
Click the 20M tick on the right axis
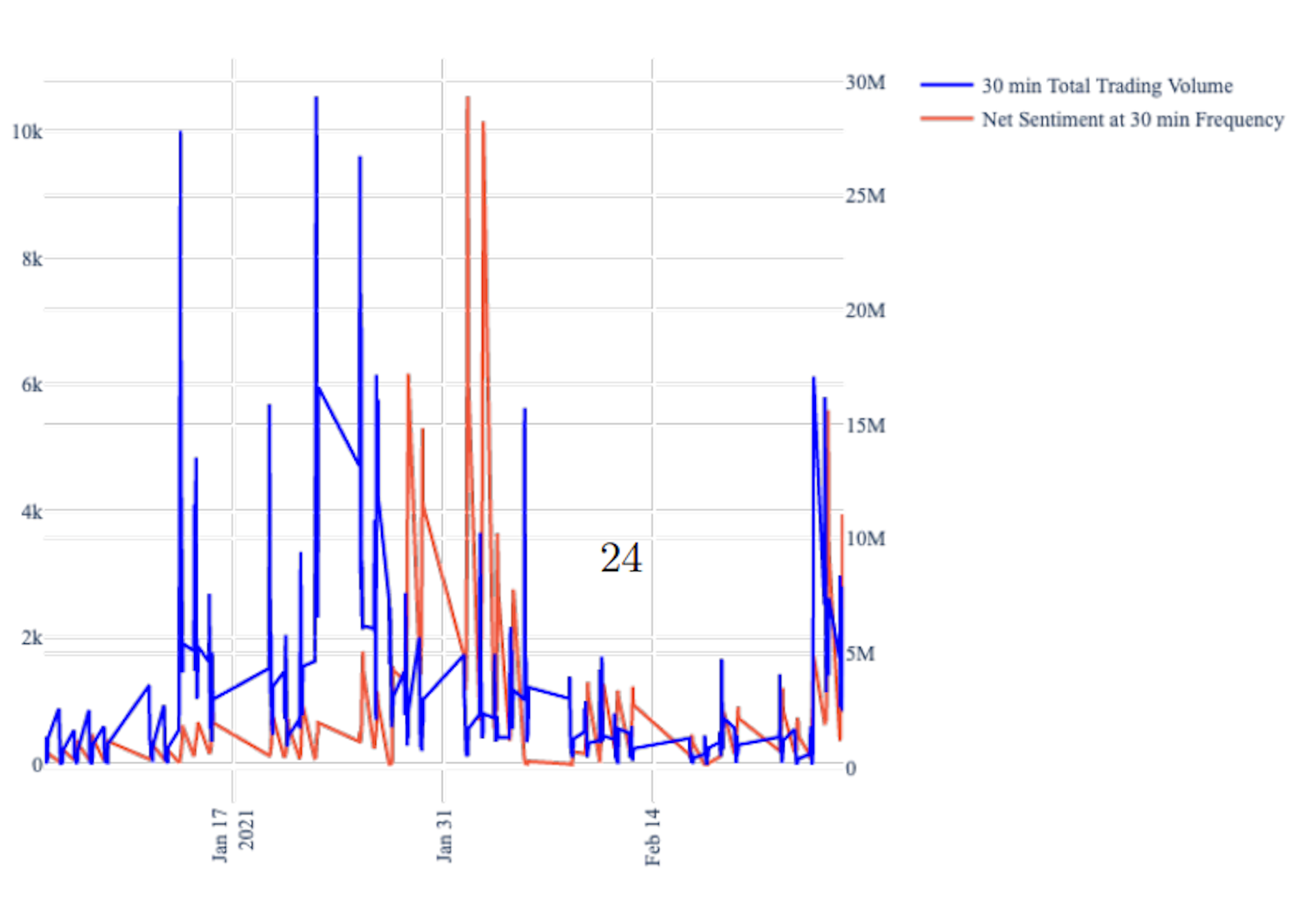coord(864,311)
